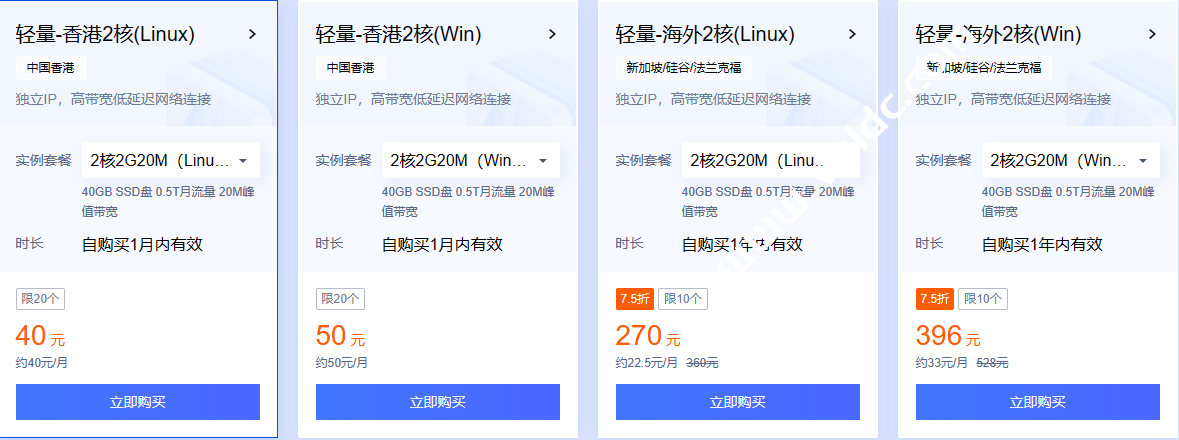
Task: Buy the 270元 overseas Linux plan
Action: coord(738,402)
